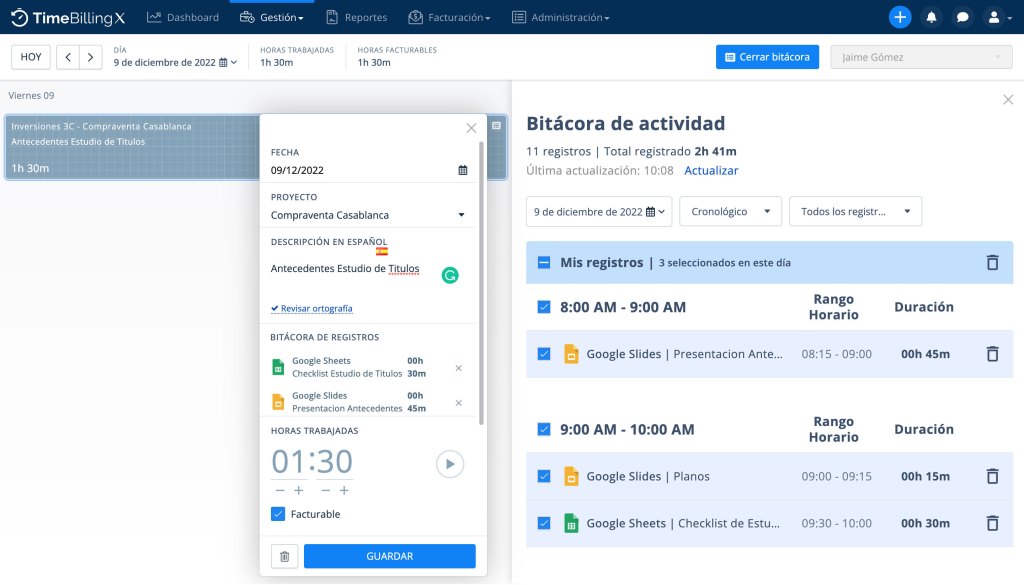1024x585 pixels.
Task: Expand the Administración menu
Action: 561,18
